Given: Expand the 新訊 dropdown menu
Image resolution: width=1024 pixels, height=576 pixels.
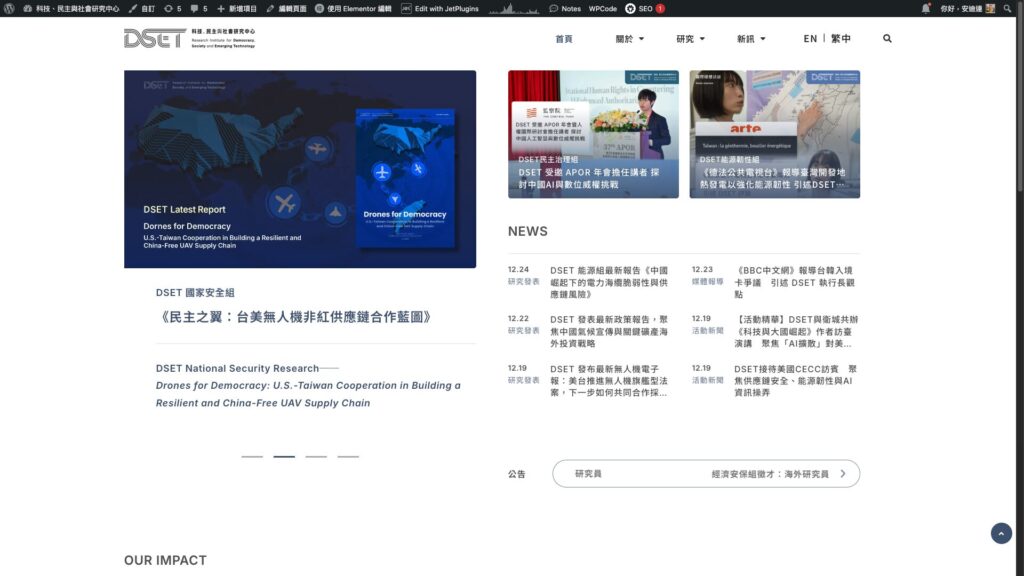Looking at the screenshot, I should (x=750, y=39).
